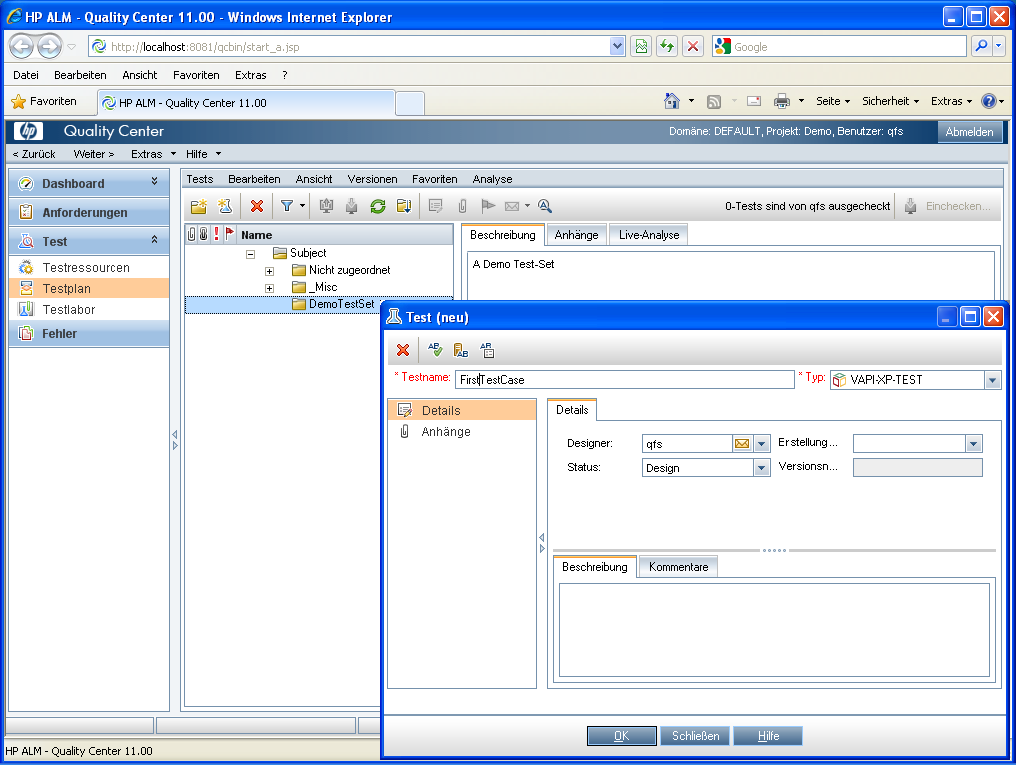Click the red Delete icon in Testplan toolbar
This screenshot has height=765, width=1016.
(x=257, y=206)
